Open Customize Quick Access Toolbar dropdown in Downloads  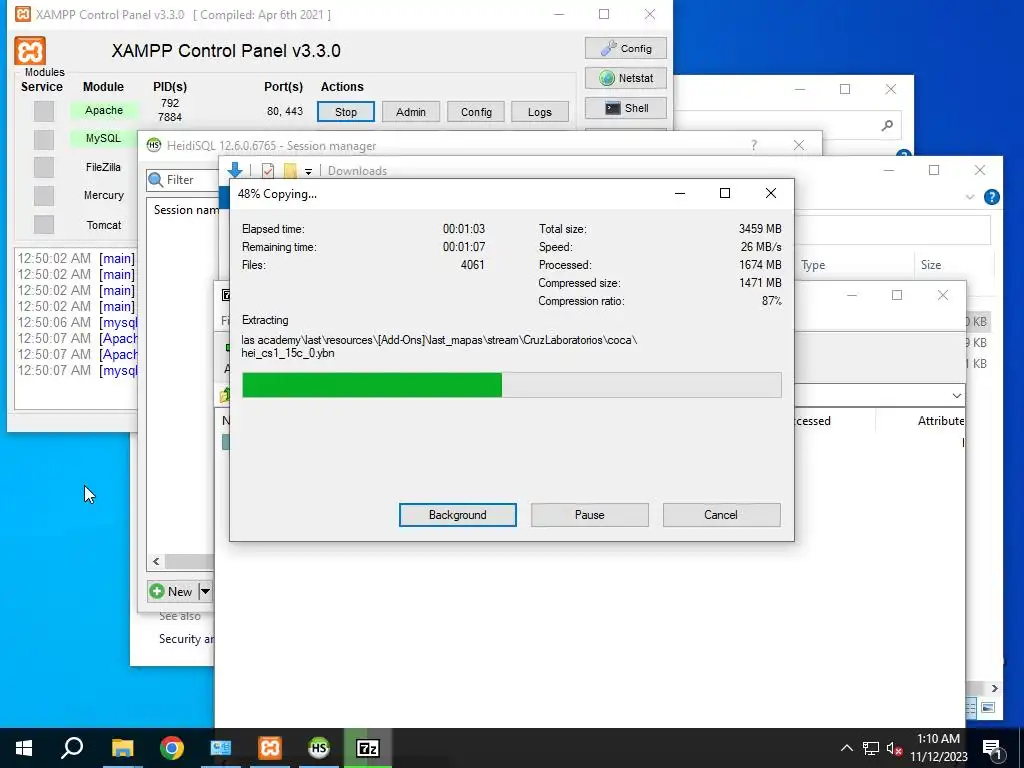tap(308, 171)
